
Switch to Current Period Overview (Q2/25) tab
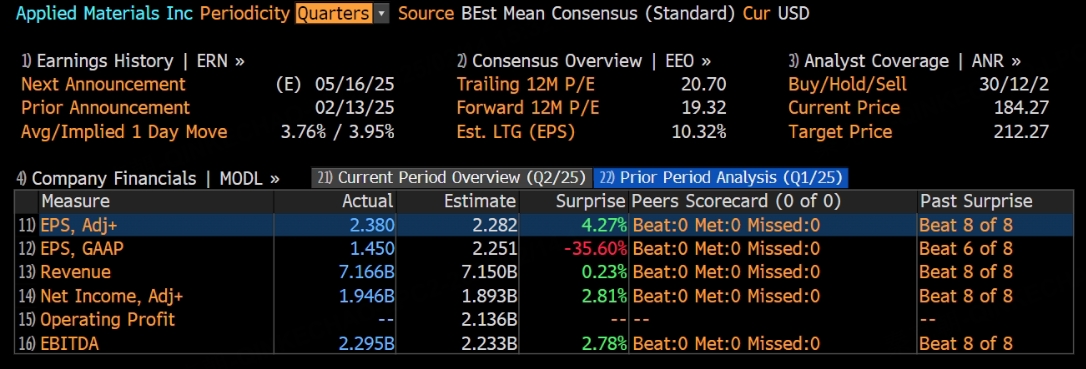point(452,178)
